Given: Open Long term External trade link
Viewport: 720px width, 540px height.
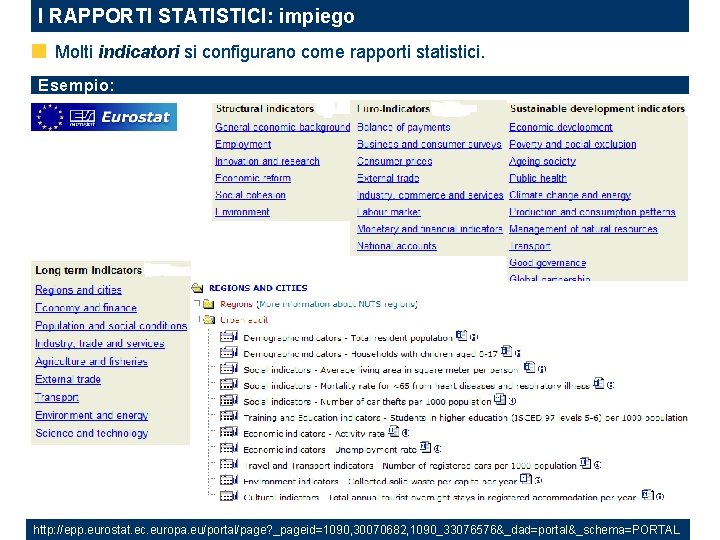Looking at the screenshot, I should click(x=68, y=379).
